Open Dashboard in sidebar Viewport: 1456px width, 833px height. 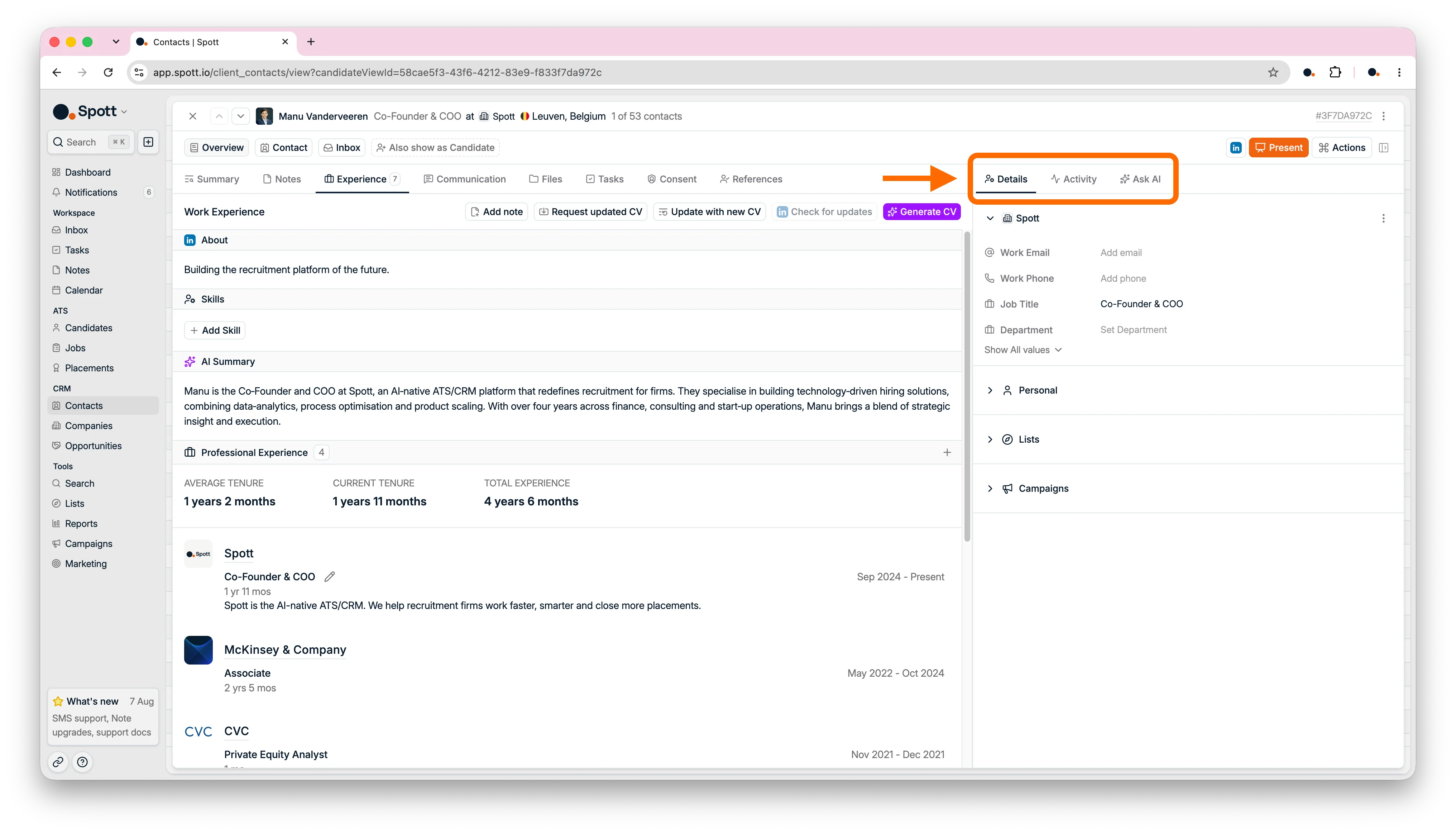[103, 172]
